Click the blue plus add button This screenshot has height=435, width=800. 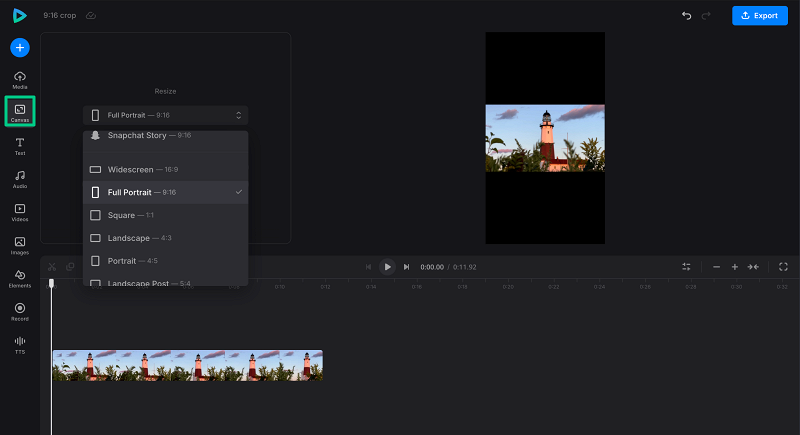[x=20, y=47]
